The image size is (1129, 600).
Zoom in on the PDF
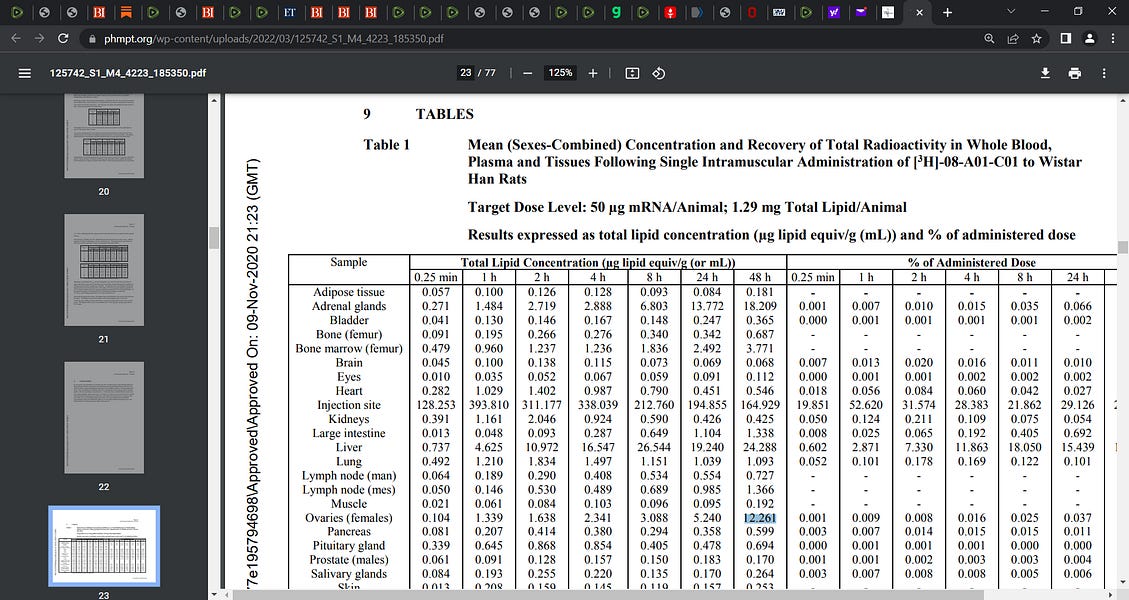coord(594,73)
